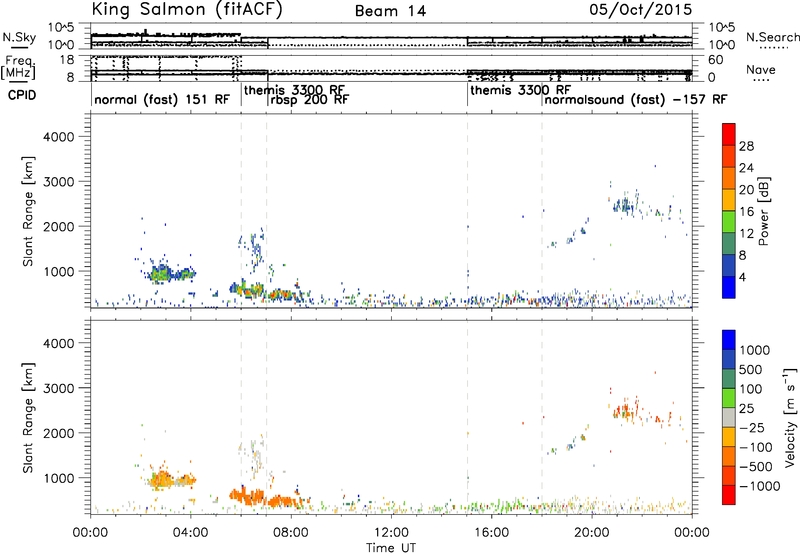Screen dimensions: 800x554
Task: Click the '60' tick on the Nave axis
Action: click(715, 60)
